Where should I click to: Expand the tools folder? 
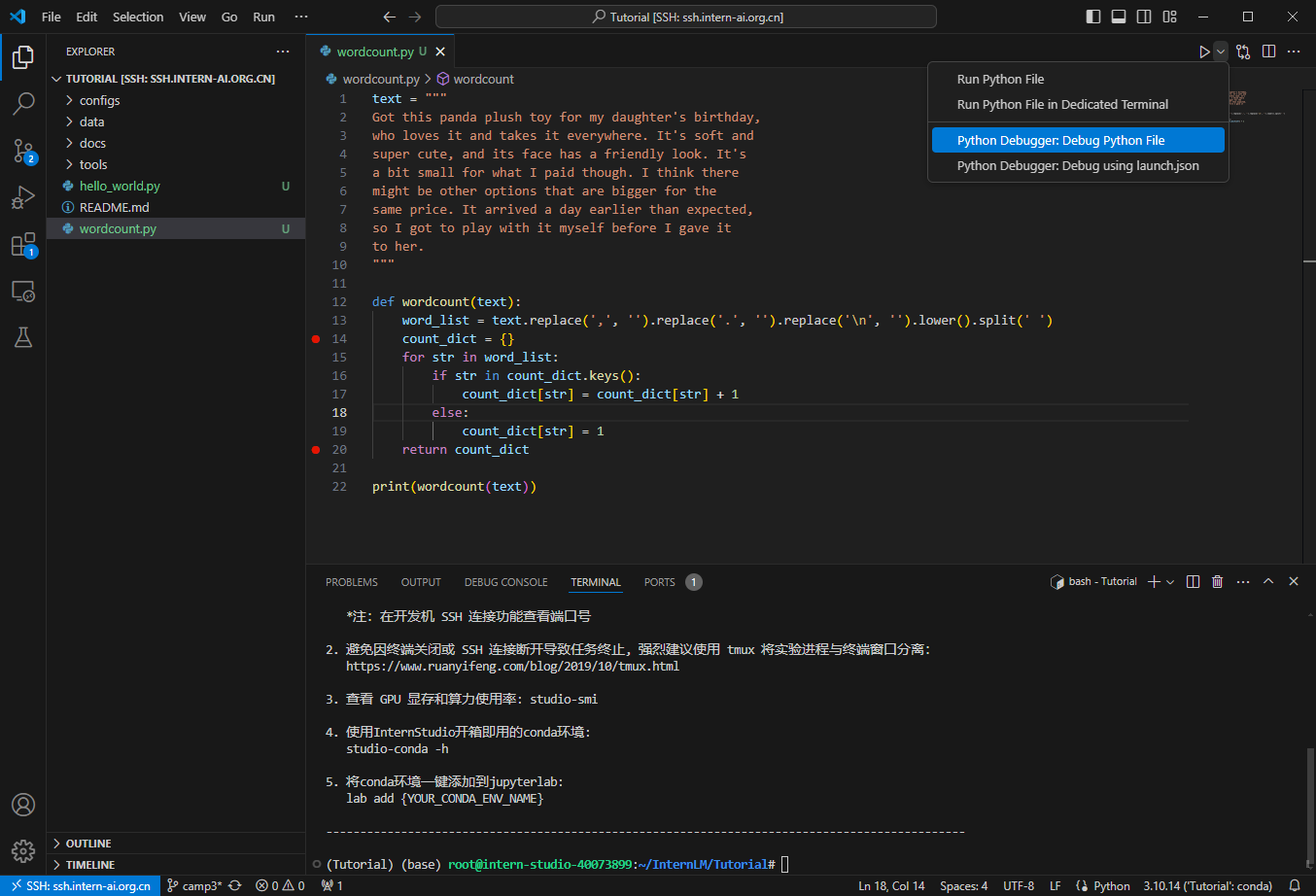176,164
